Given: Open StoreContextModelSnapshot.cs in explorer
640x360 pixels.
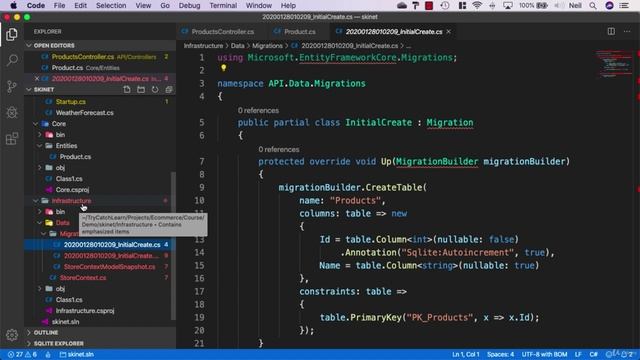Looking at the screenshot, I should pos(109,267).
